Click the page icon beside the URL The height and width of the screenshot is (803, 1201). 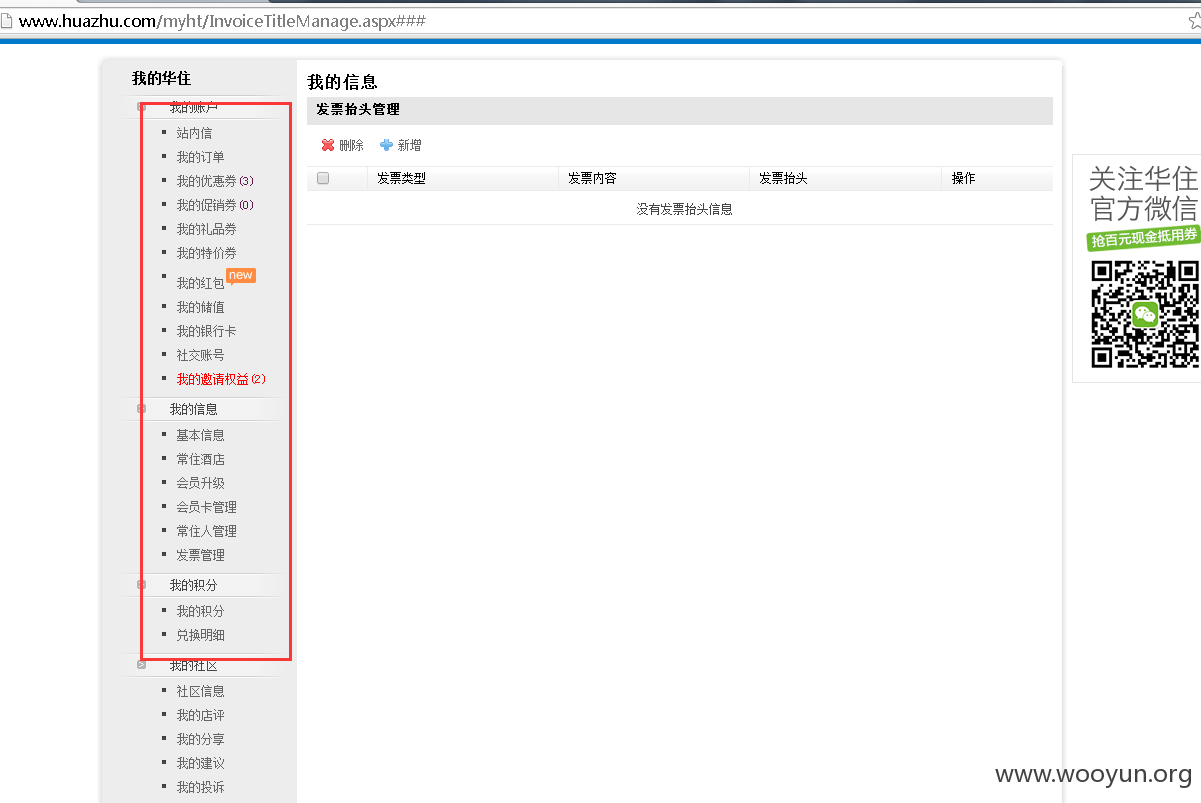[6, 20]
